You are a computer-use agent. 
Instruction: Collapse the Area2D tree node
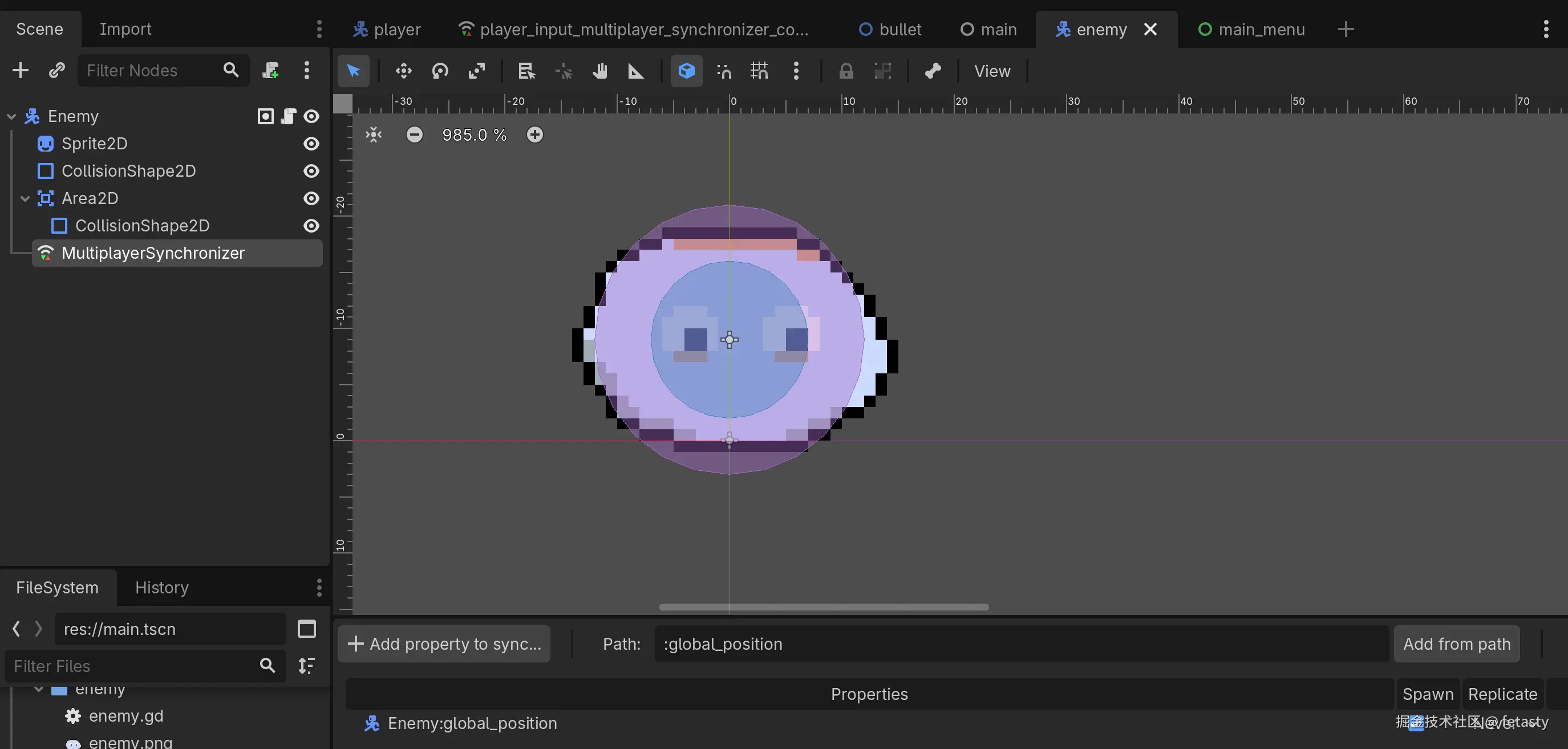point(25,198)
